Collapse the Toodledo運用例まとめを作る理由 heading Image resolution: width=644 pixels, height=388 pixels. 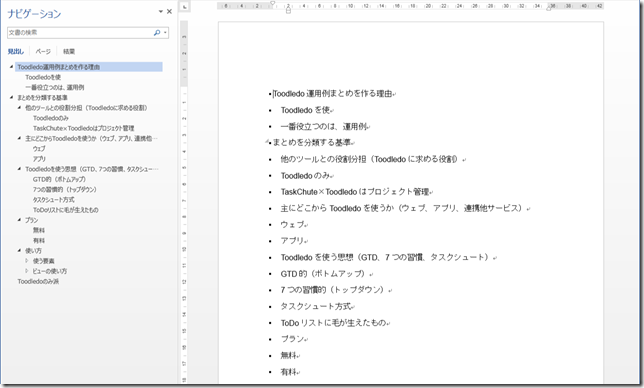[12, 67]
